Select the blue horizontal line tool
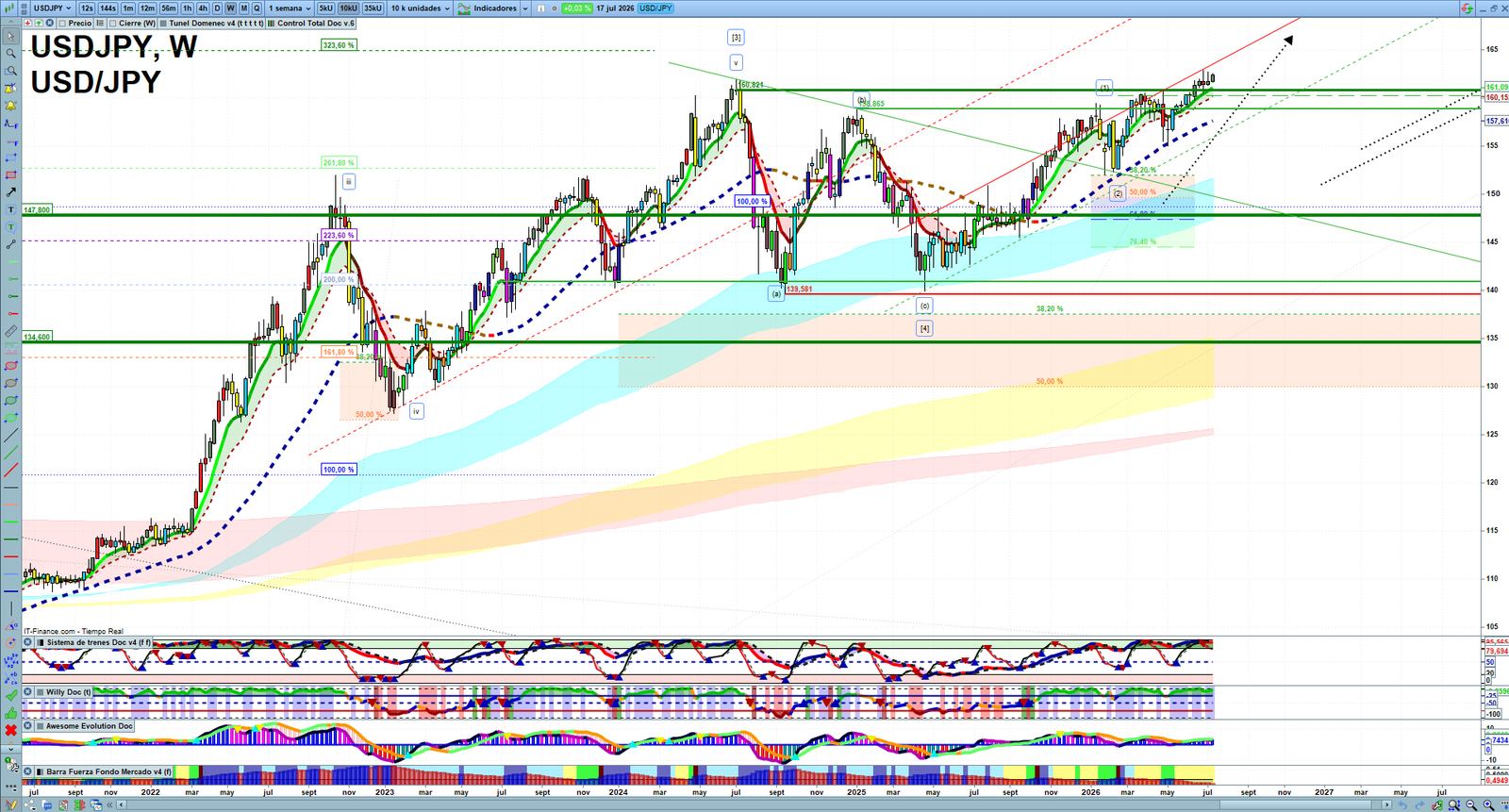 point(11,591)
